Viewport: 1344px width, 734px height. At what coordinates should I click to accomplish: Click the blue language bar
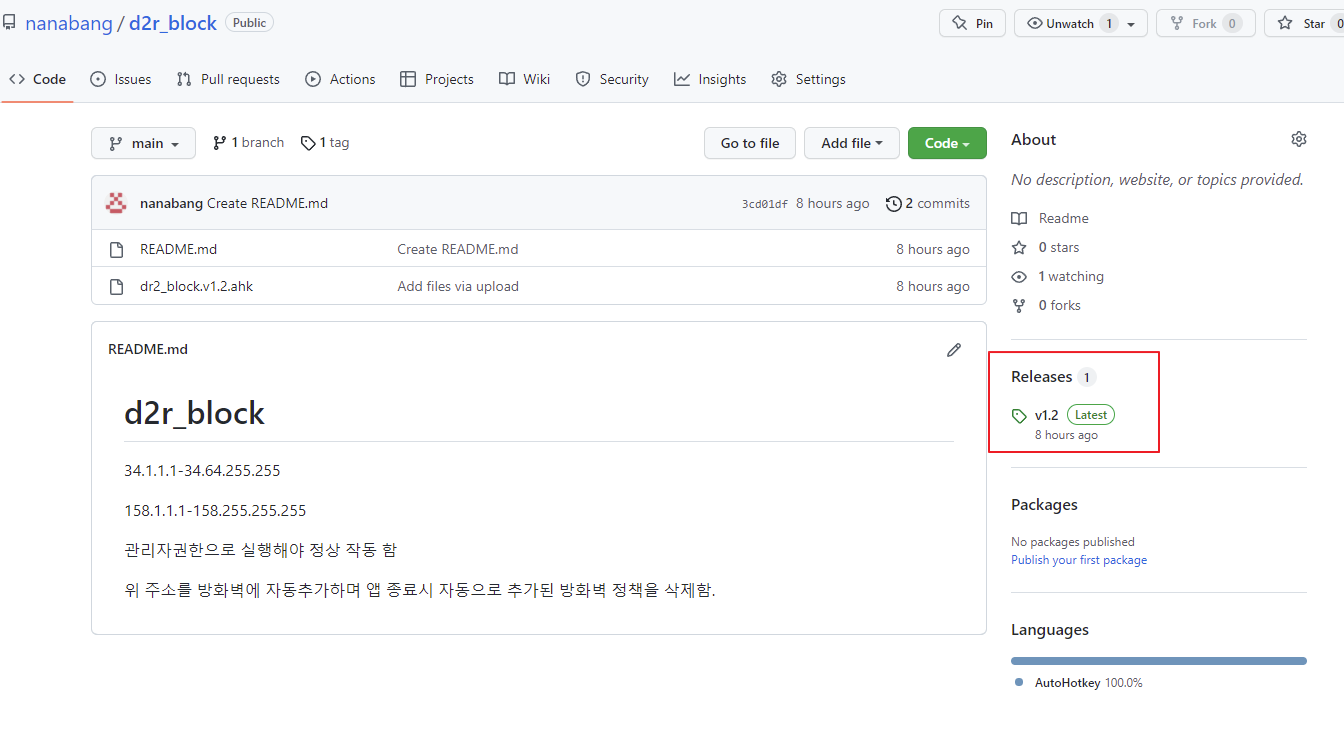[x=1159, y=661]
